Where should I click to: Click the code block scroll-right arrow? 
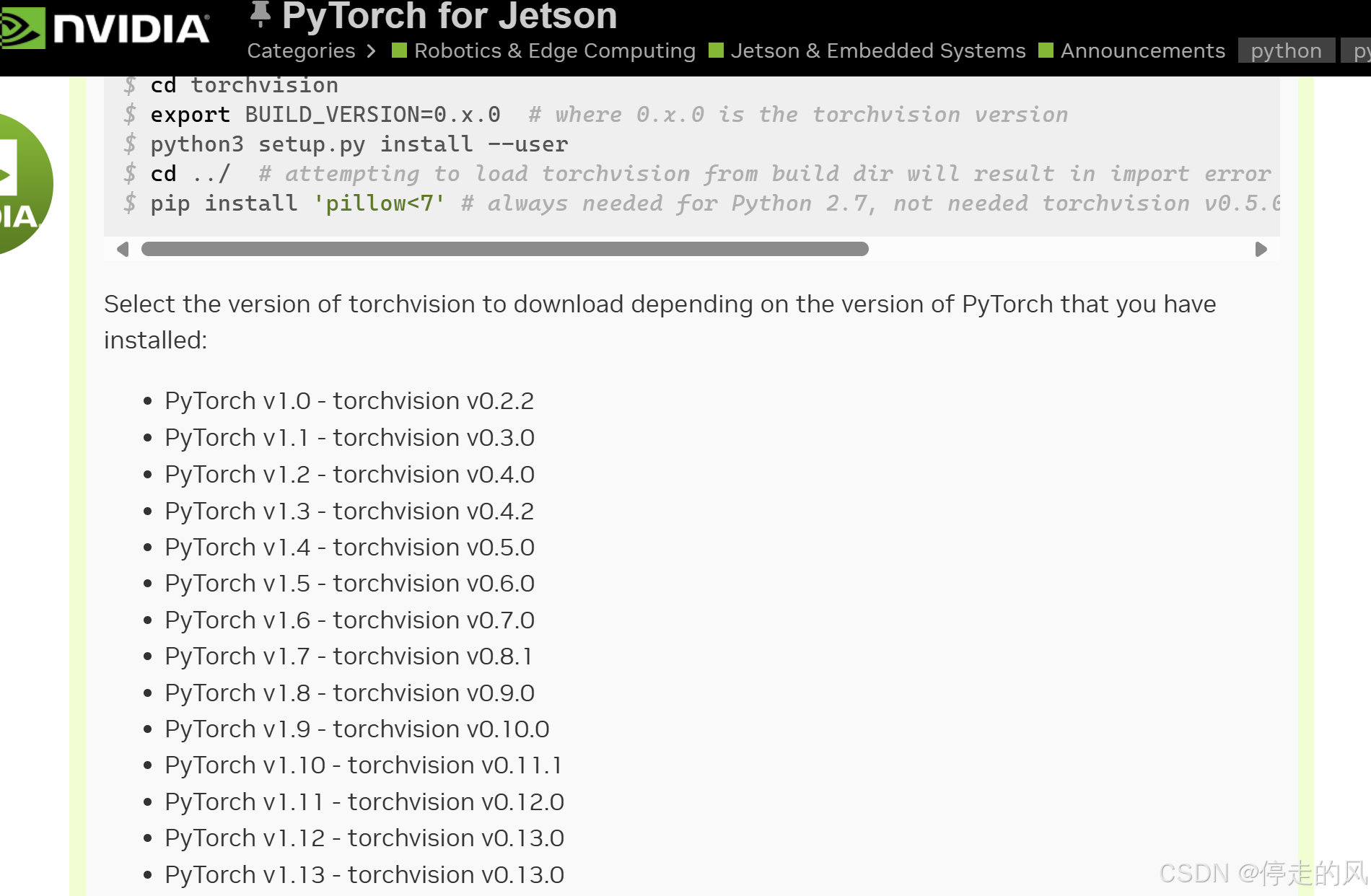1261,249
